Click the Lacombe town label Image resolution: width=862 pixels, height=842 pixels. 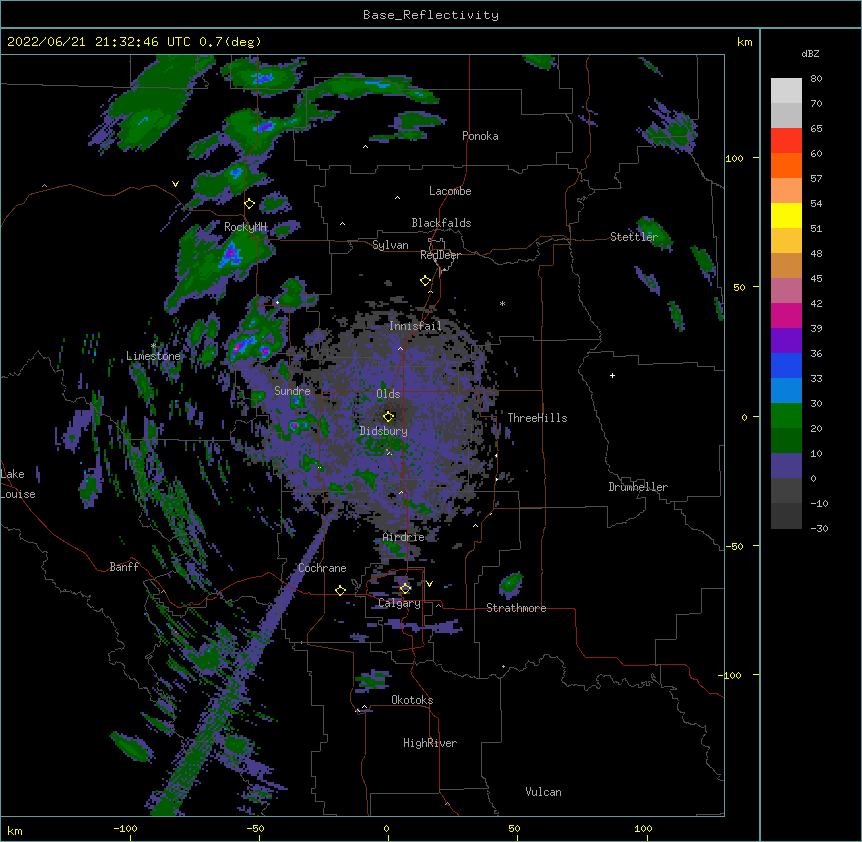coord(450,191)
